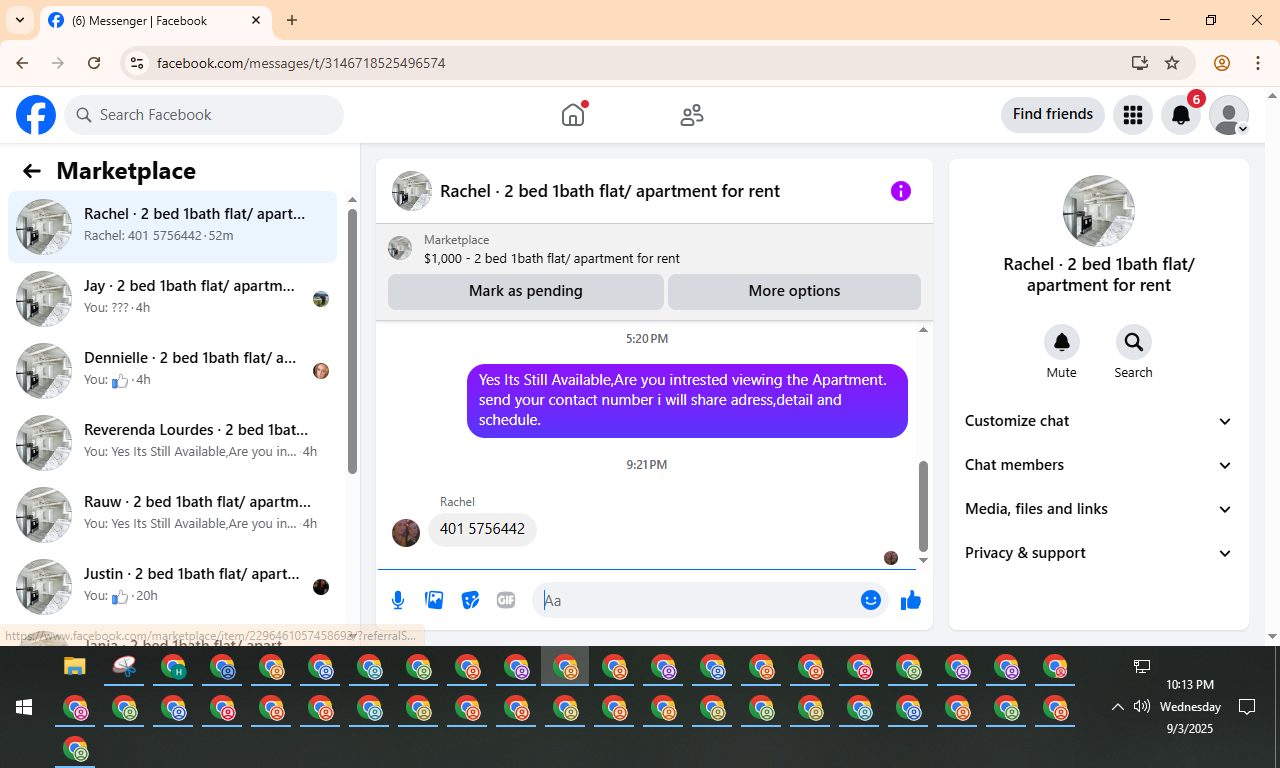
Task: Show hidden system tray icons
Action: [1118, 707]
